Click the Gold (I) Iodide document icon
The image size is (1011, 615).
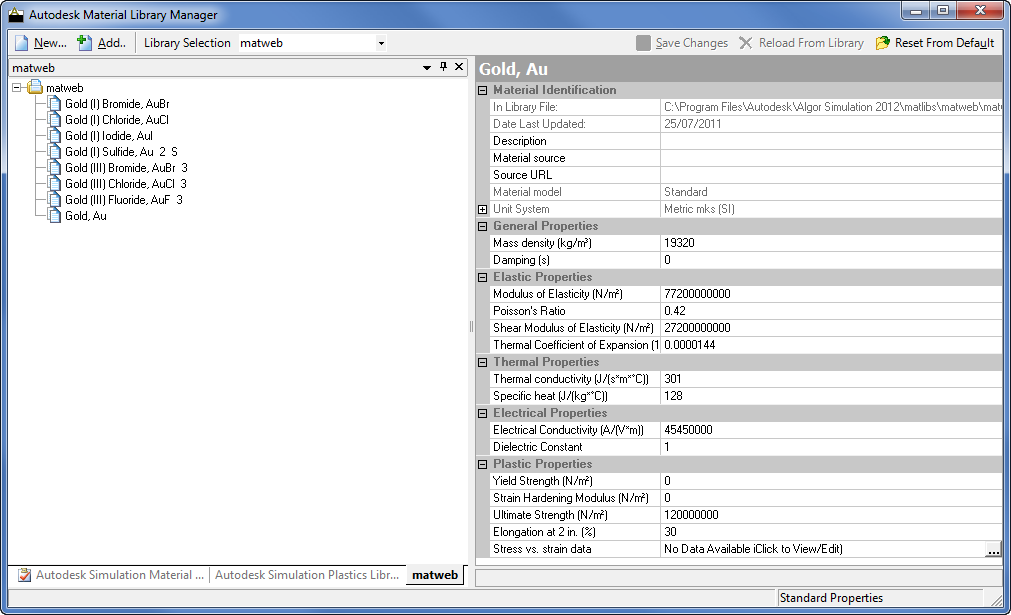click(55, 136)
